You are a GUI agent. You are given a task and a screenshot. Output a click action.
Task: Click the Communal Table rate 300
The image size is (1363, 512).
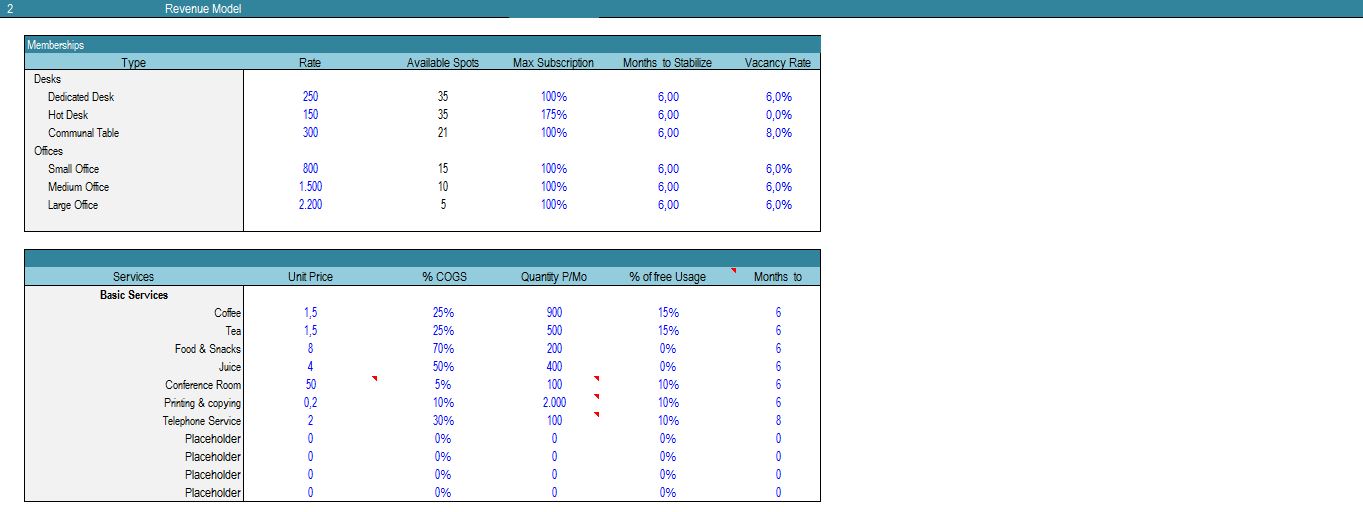310,133
